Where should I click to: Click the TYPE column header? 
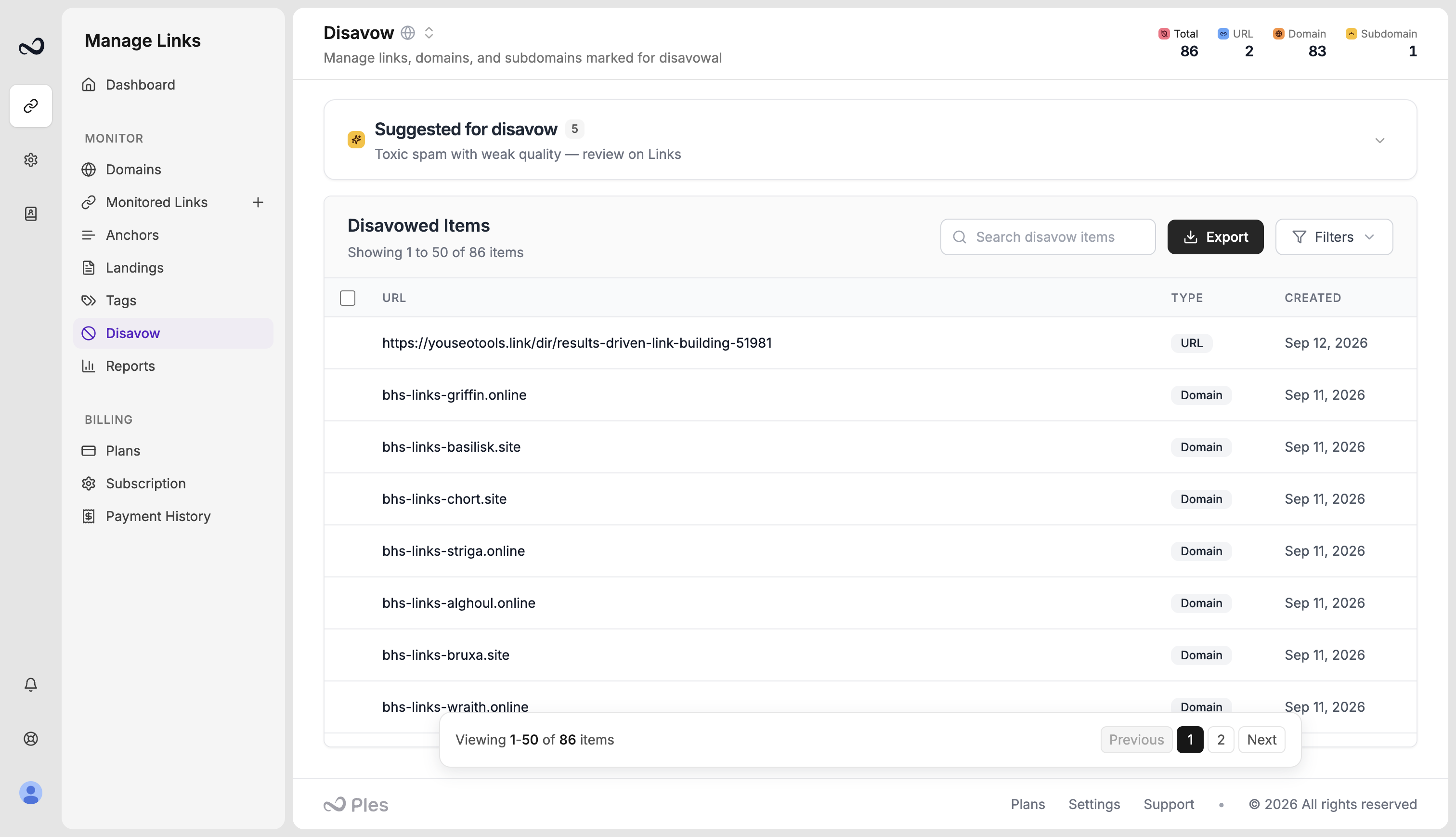click(1187, 298)
